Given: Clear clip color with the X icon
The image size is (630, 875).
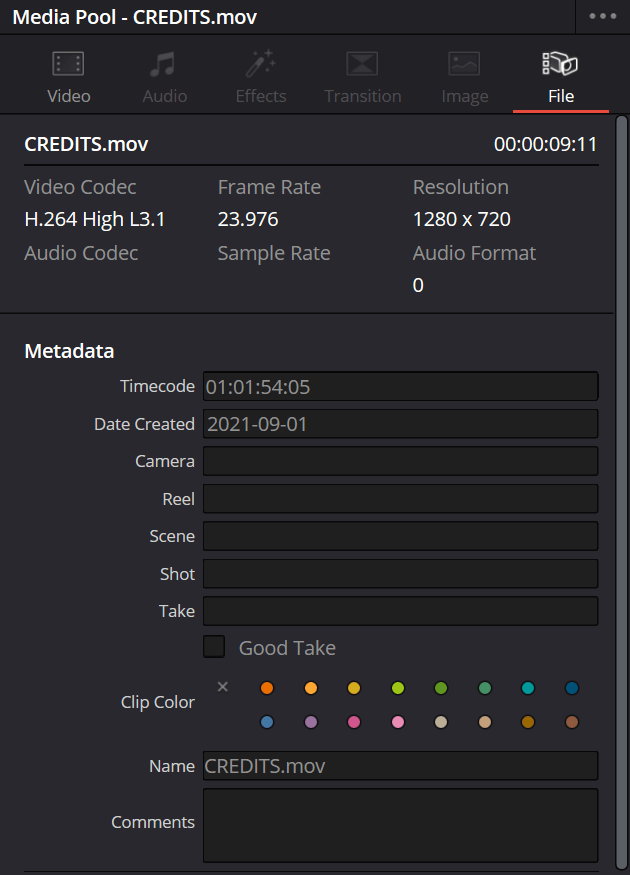Looking at the screenshot, I should tap(223, 686).
